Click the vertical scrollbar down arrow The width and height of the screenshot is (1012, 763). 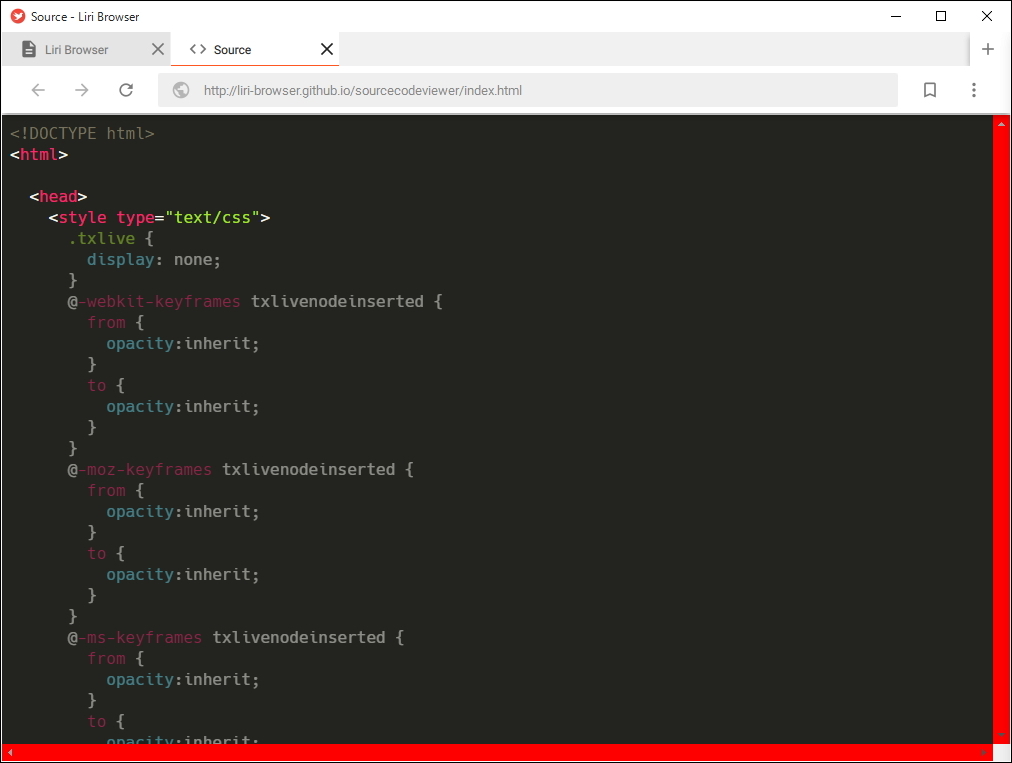[1001, 735]
